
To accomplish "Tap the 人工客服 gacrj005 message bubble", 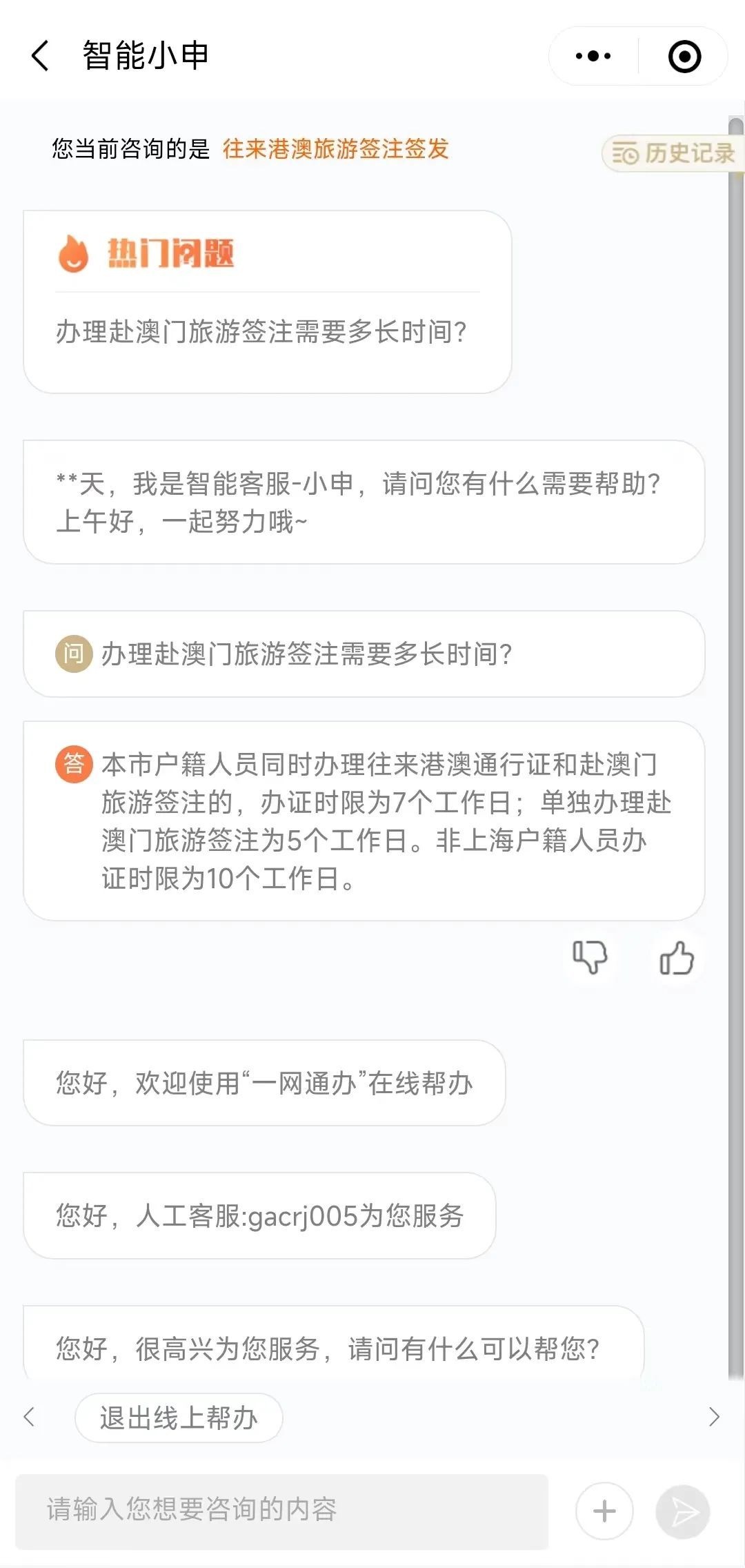I will coord(259,1215).
